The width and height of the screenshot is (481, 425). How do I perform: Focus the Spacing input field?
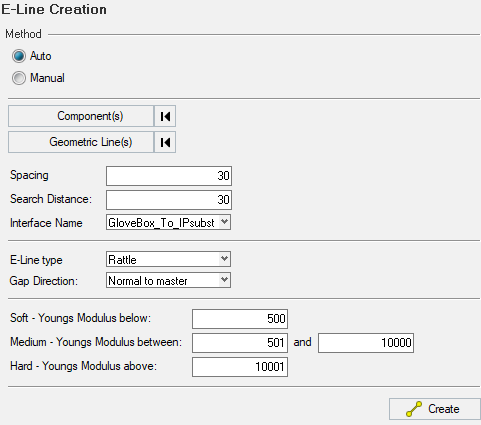tap(169, 176)
